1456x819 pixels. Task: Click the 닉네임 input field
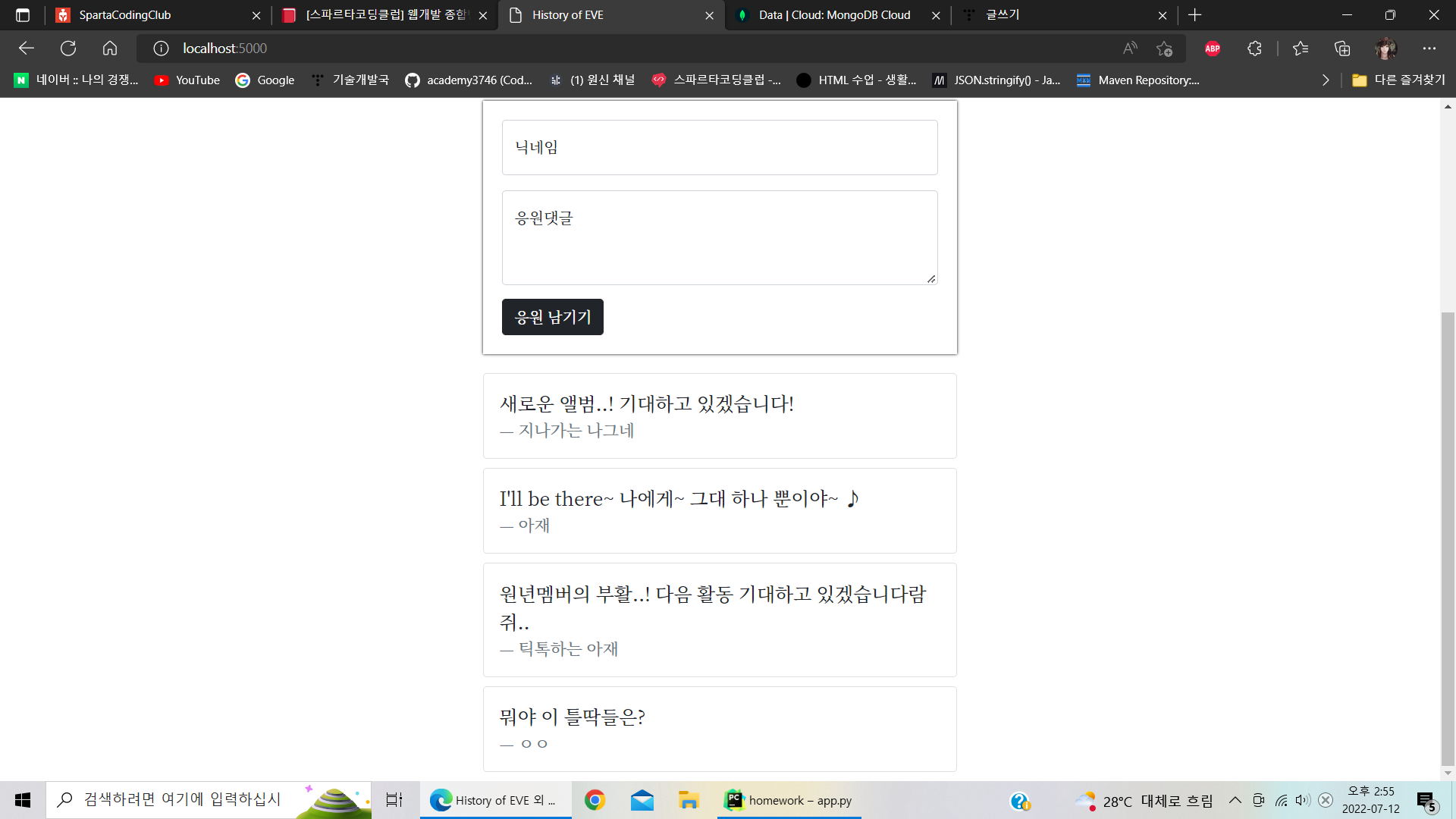719,147
